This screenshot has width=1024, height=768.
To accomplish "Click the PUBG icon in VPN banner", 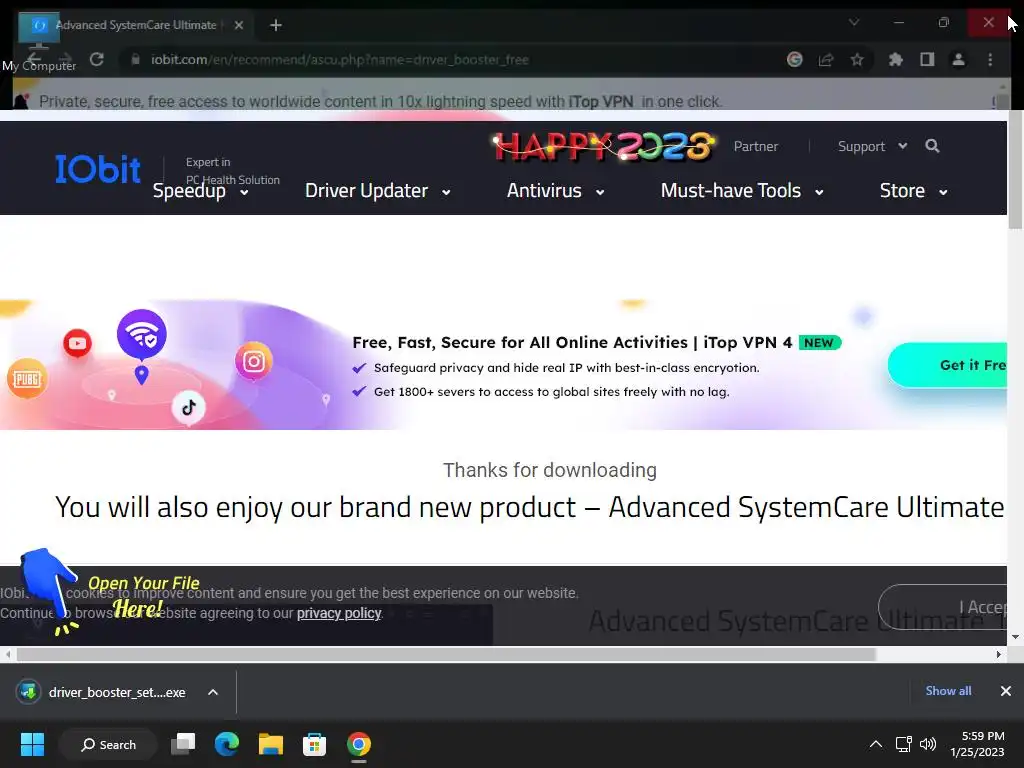I will [27, 378].
